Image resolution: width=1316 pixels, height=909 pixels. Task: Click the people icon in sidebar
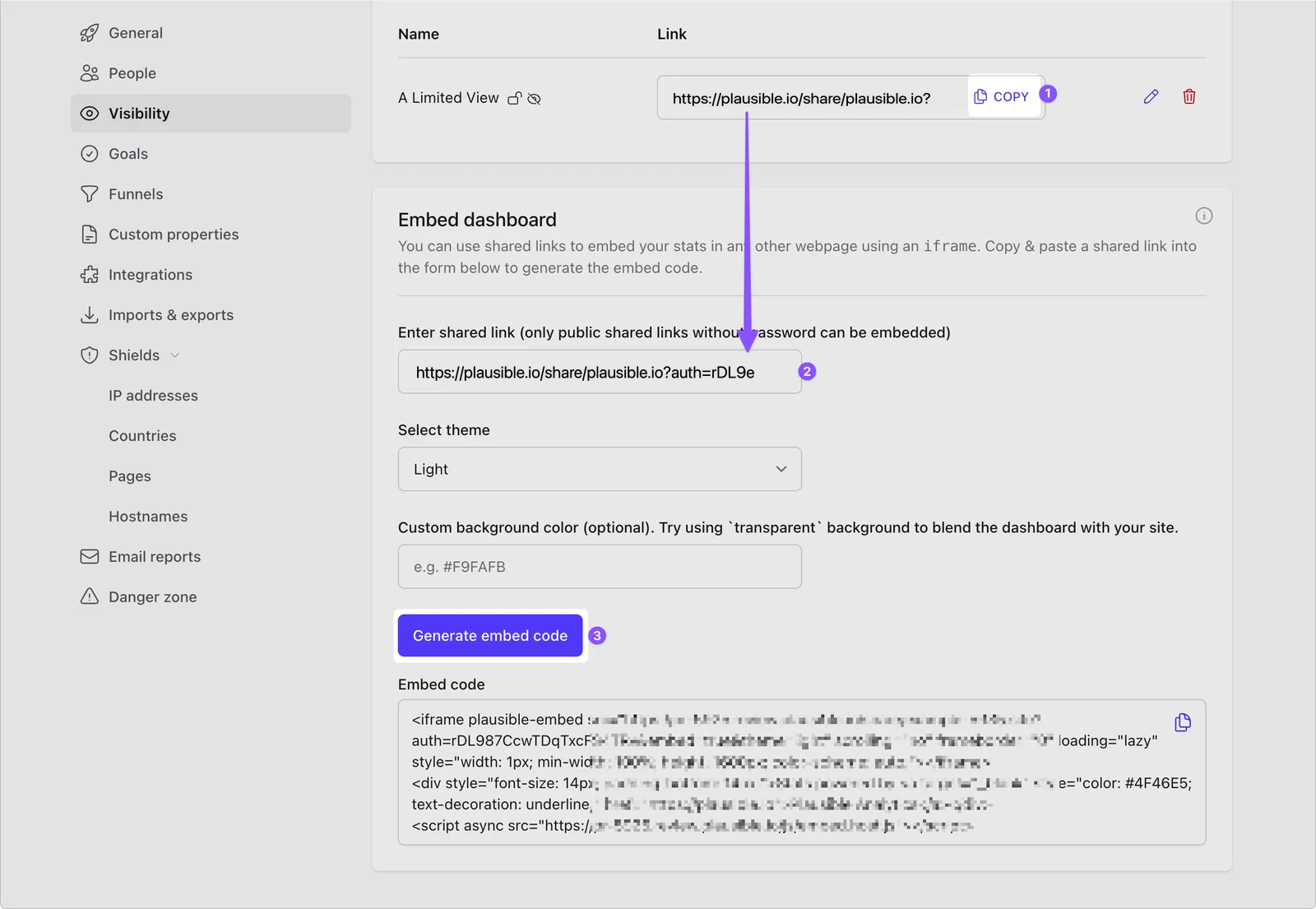90,73
